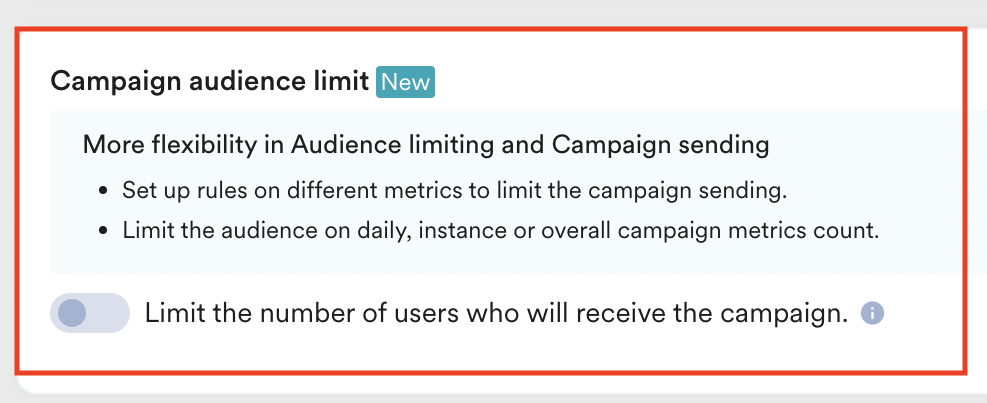The height and width of the screenshot is (403, 987).
Task: Click the second bullet point dot
Action: pos(103,231)
